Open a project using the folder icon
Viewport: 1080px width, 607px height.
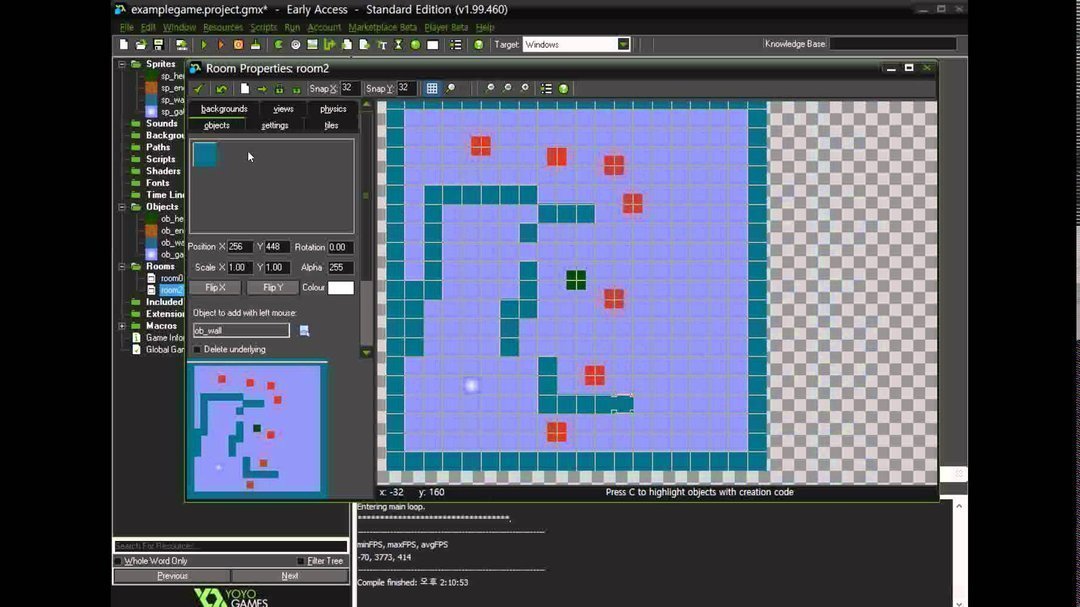[x=141, y=45]
